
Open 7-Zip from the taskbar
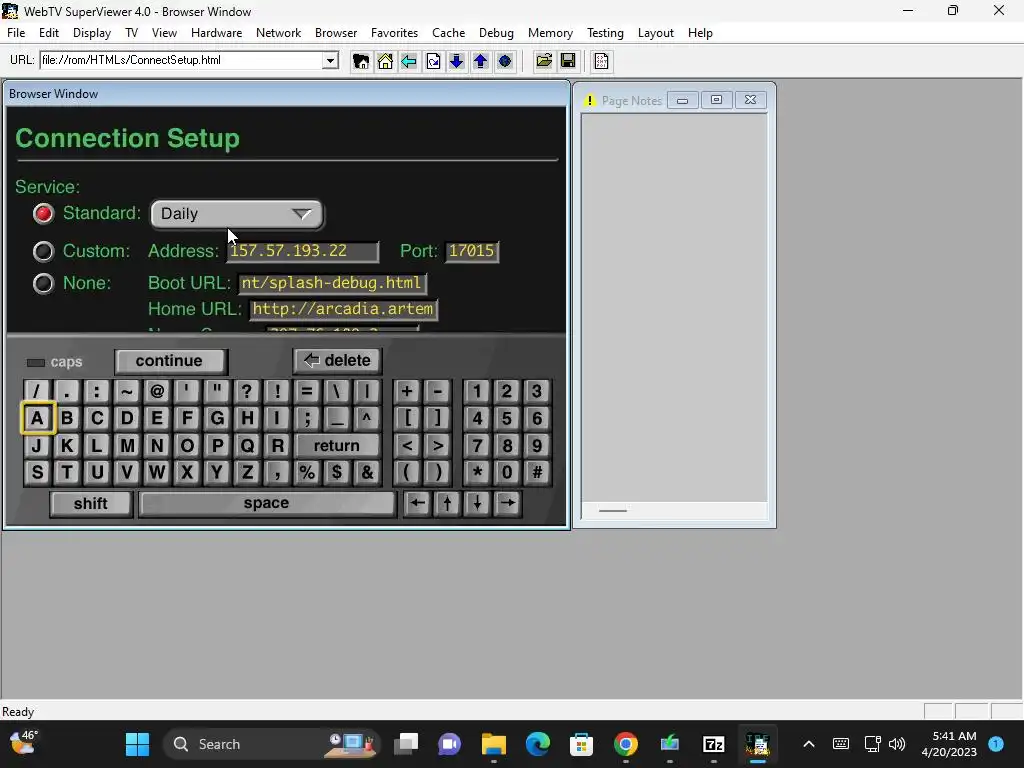point(713,744)
